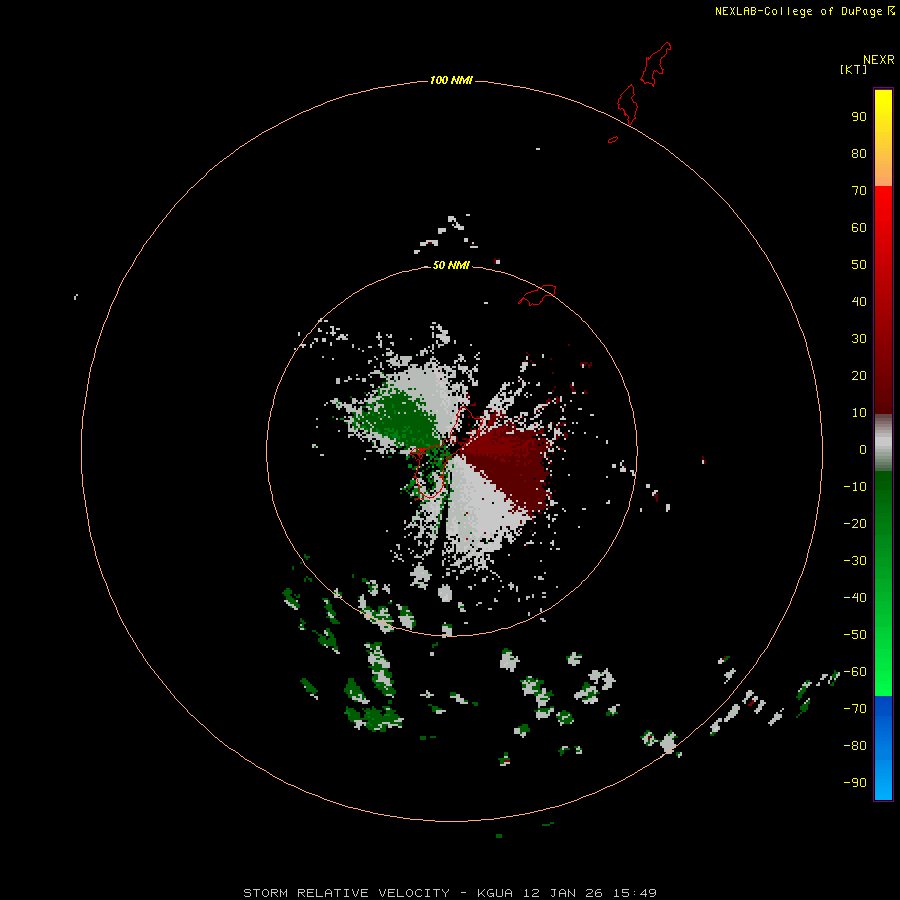The width and height of the screenshot is (900, 900).
Task: Click the 100 NMI range ring label
Action: [451, 80]
